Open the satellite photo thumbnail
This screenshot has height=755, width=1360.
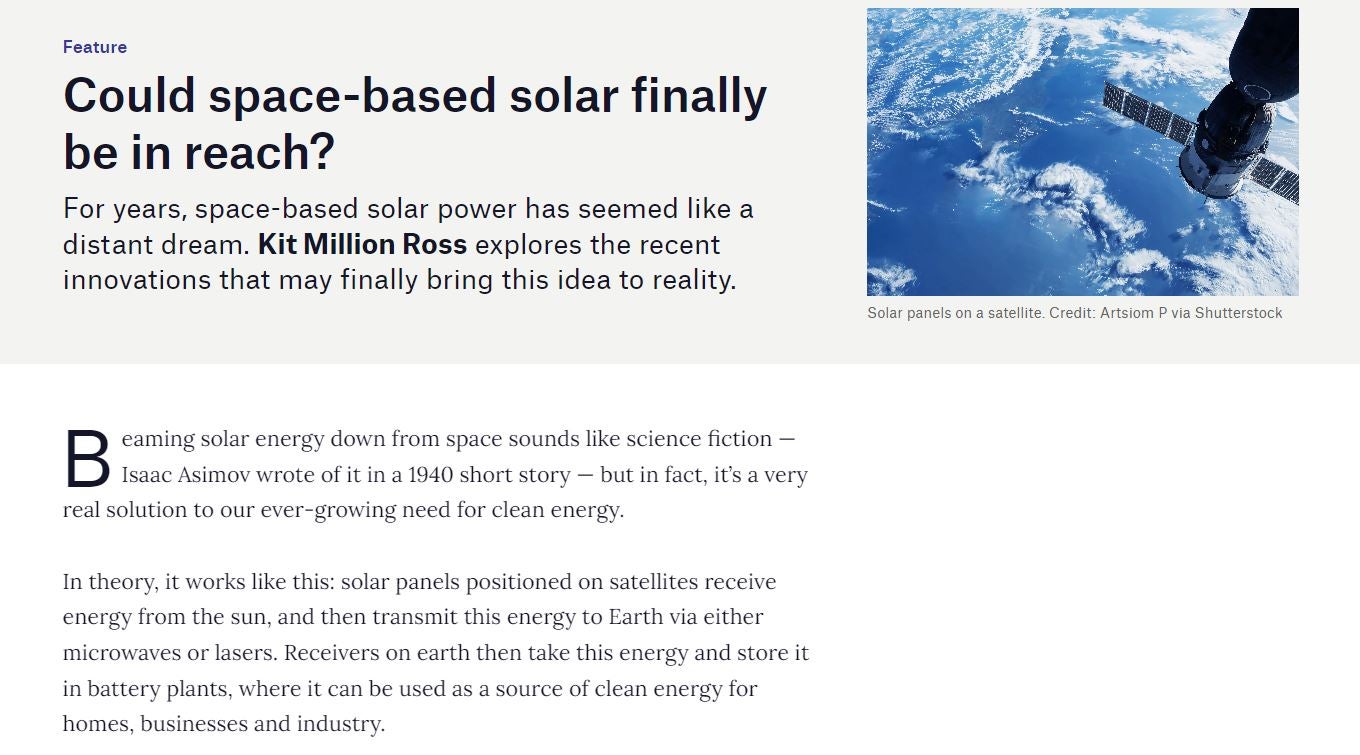[x=1082, y=152]
